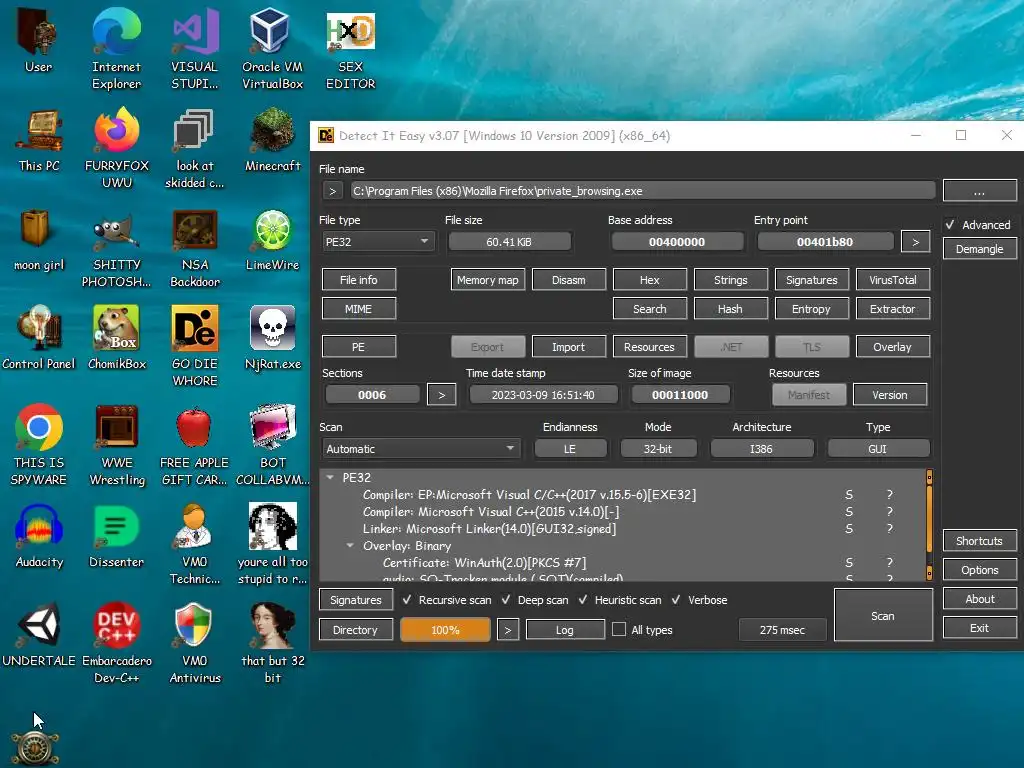
Task: Open the WWE Wrestling icon
Action: click(116, 445)
